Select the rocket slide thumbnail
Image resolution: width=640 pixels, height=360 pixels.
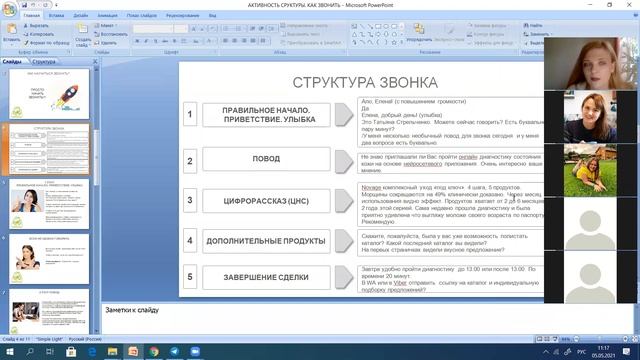49,94
